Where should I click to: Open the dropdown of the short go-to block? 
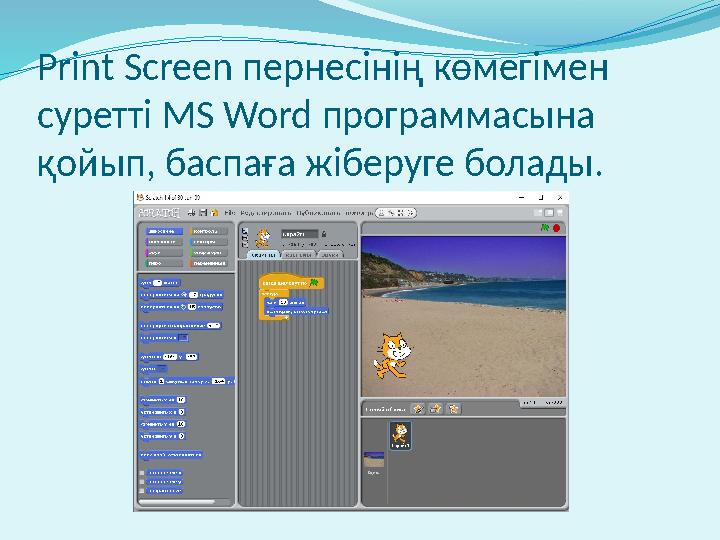click(161, 369)
